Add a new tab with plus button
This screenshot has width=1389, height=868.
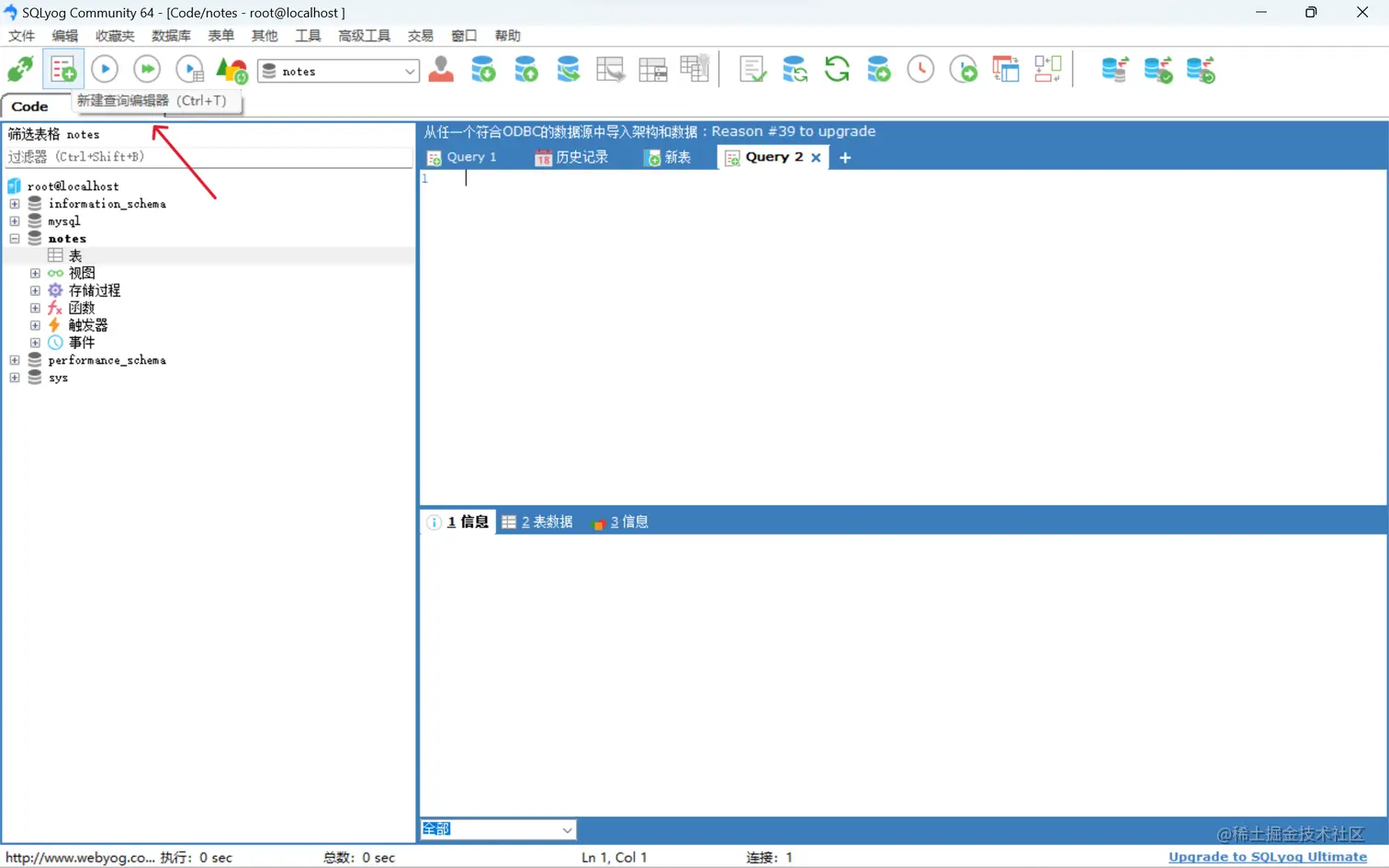845,157
